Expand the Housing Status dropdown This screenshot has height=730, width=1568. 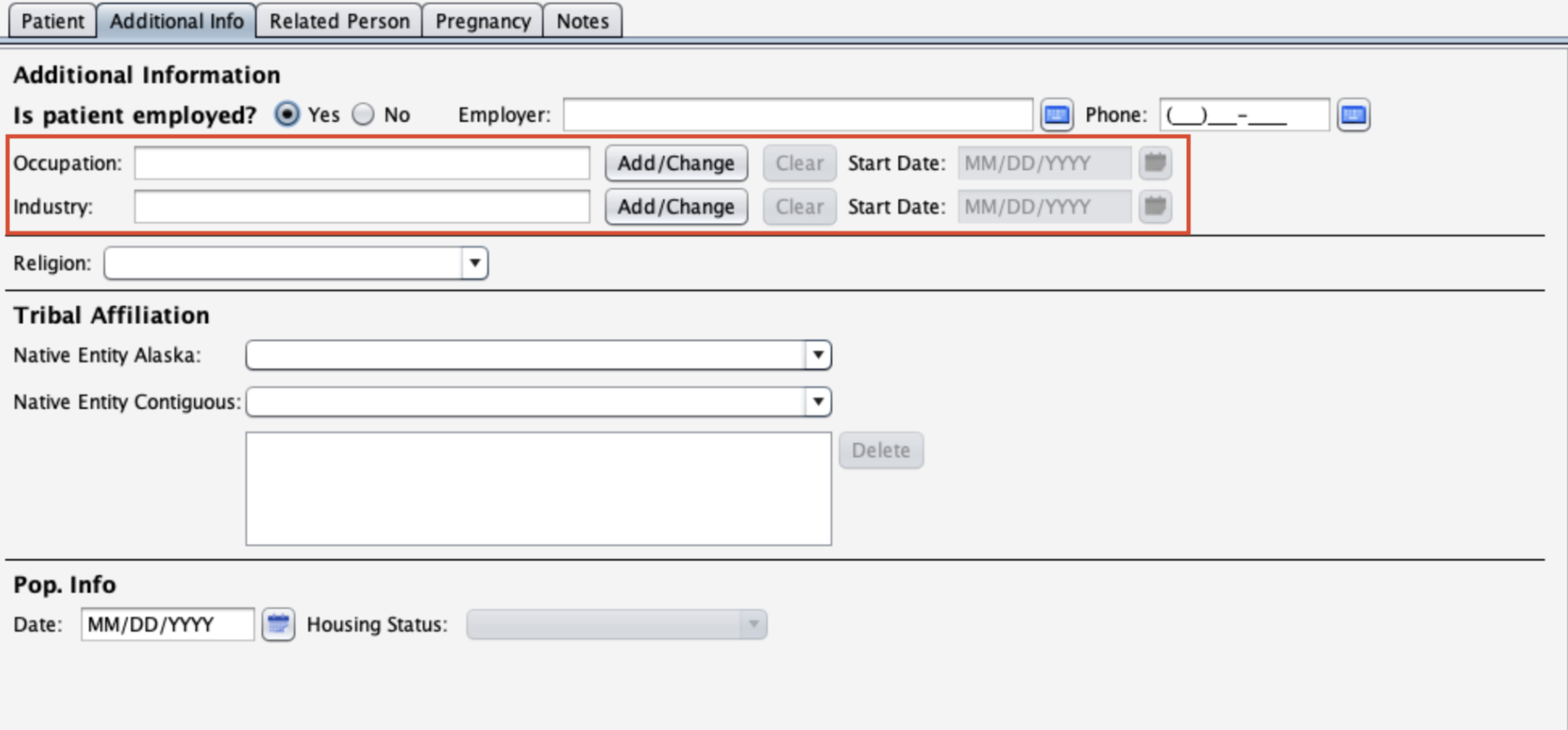(752, 625)
